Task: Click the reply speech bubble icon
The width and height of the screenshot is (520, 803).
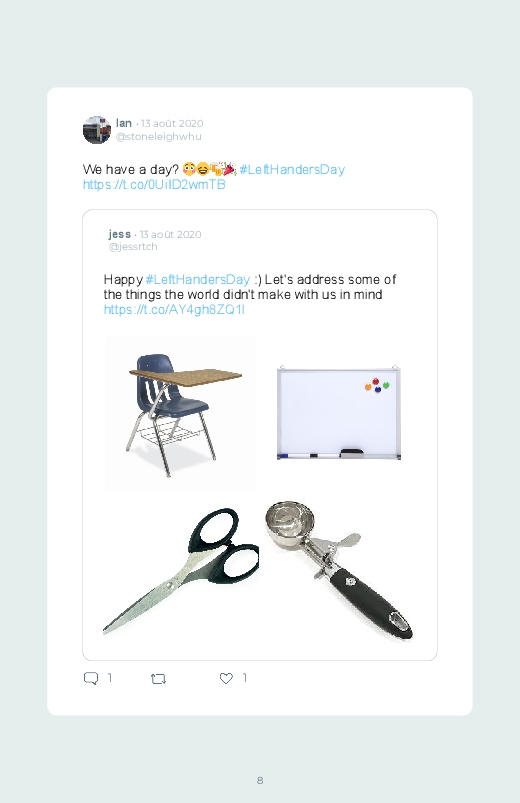Action: pos(91,679)
